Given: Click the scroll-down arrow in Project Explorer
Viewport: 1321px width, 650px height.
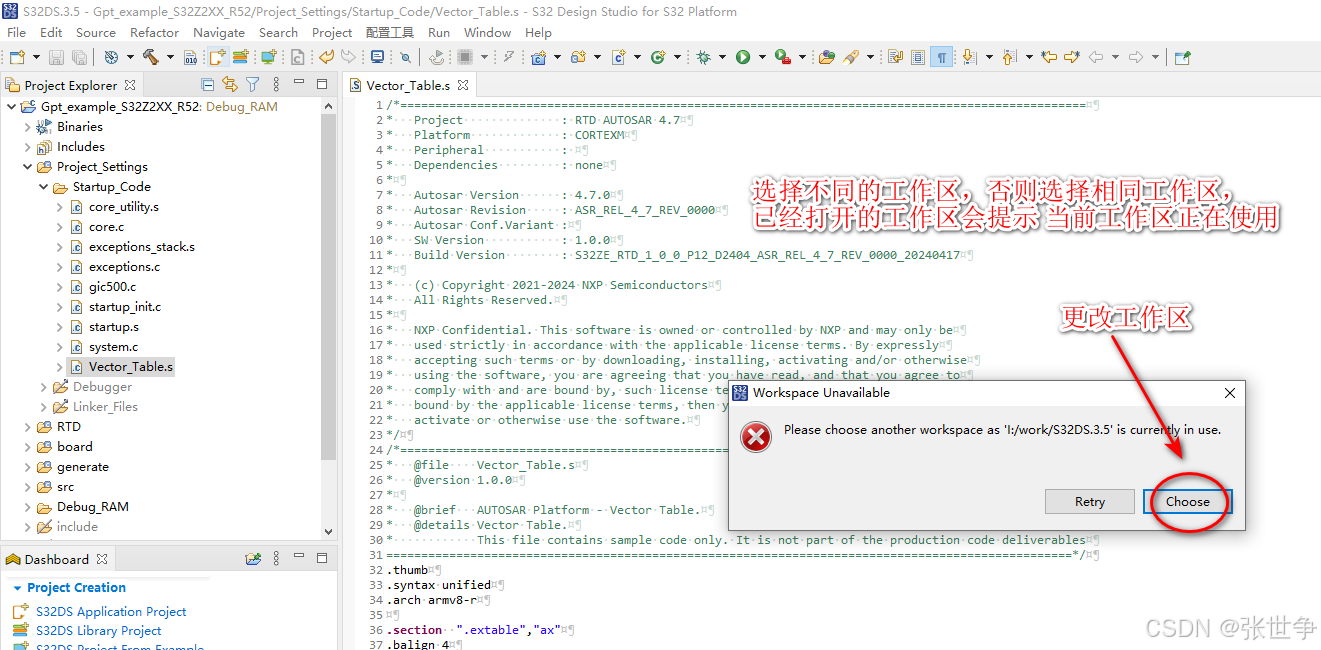Looking at the screenshot, I should click(329, 532).
